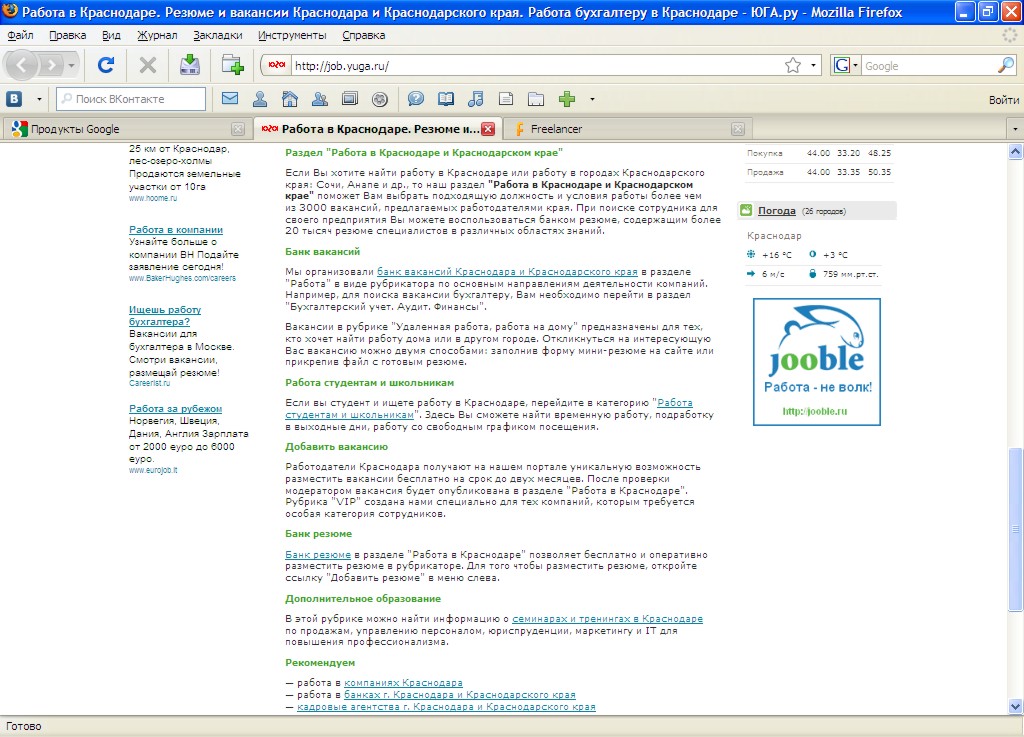Viewport: 1024px width, 737px height.
Task: Open 'компаниях Краснодара' link
Action: tap(403, 683)
